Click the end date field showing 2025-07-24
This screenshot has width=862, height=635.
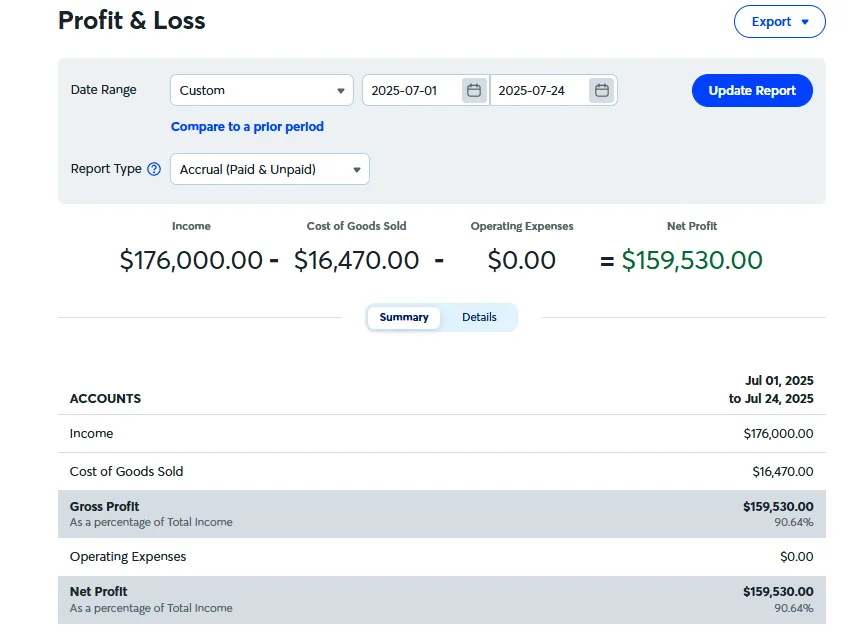tap(540, 91)
